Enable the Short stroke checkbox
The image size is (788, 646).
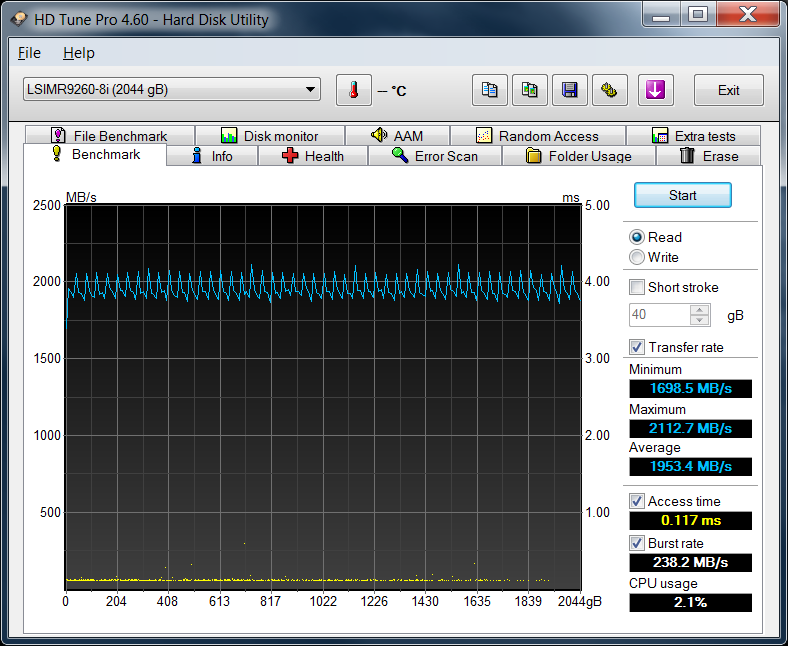pyautogui.click(x=637, y=287)
